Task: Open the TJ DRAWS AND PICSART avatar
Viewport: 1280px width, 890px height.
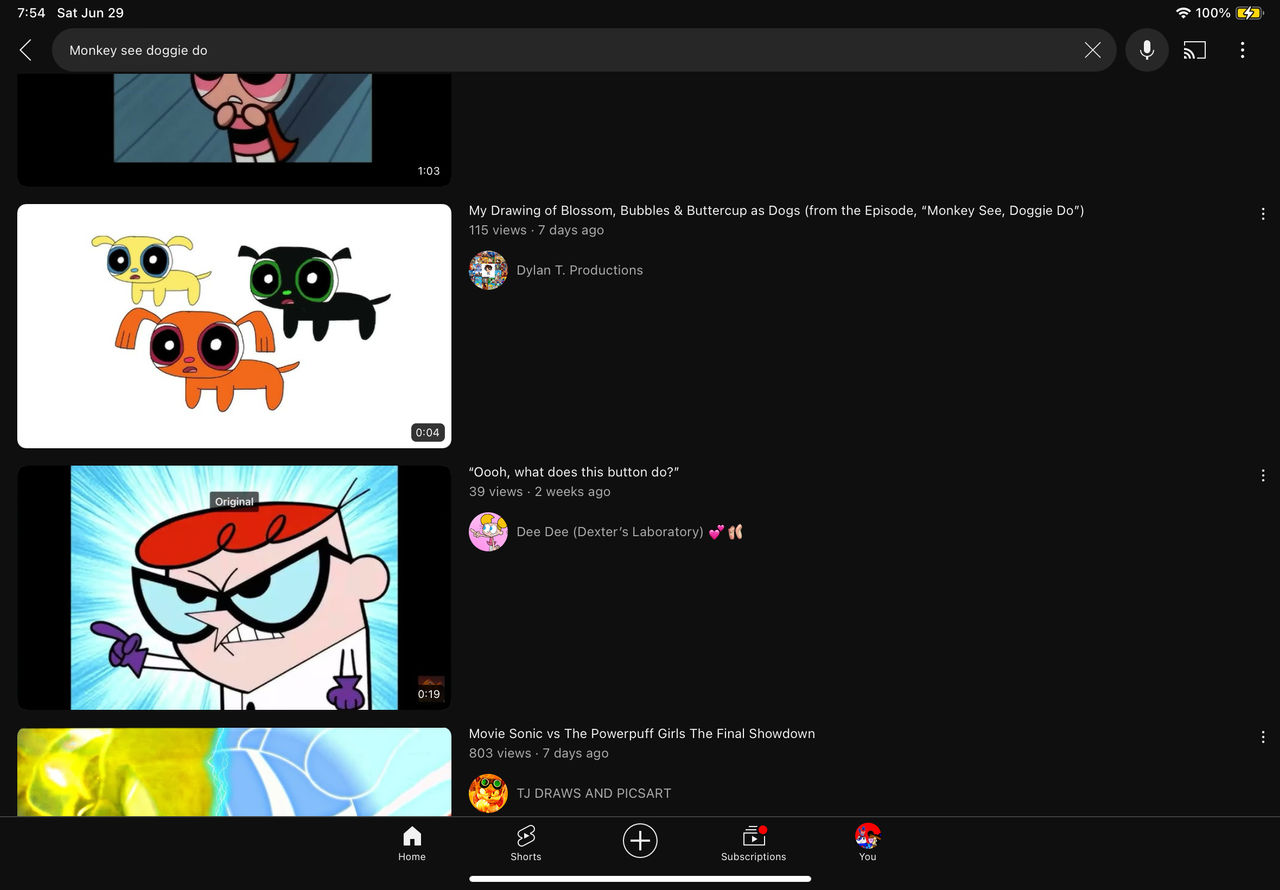Action: (x=488, y=793)
